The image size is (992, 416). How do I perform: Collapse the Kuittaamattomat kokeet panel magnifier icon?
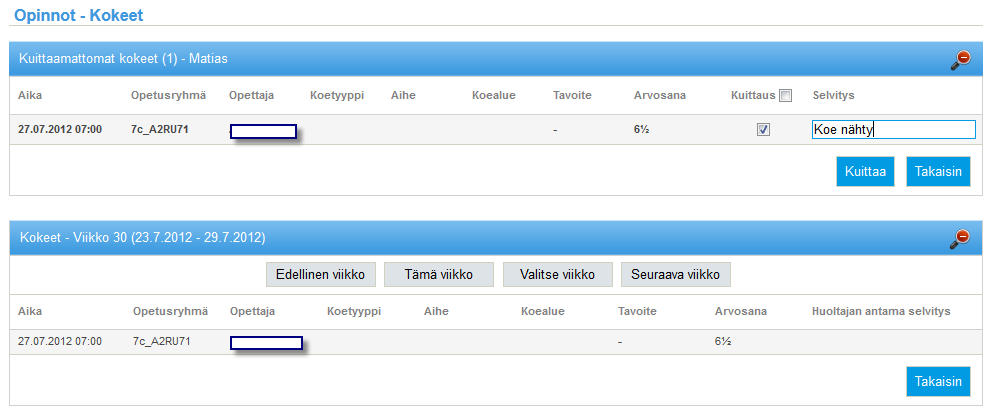tap(960, 60)
